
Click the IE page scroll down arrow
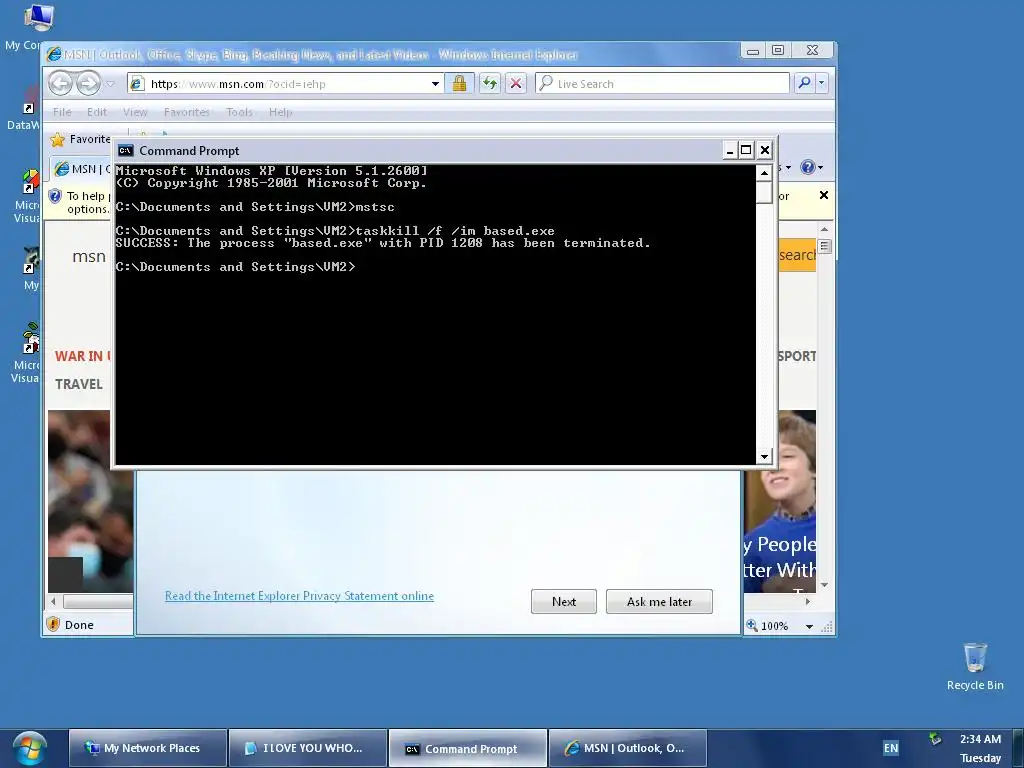tap(824, 585)
